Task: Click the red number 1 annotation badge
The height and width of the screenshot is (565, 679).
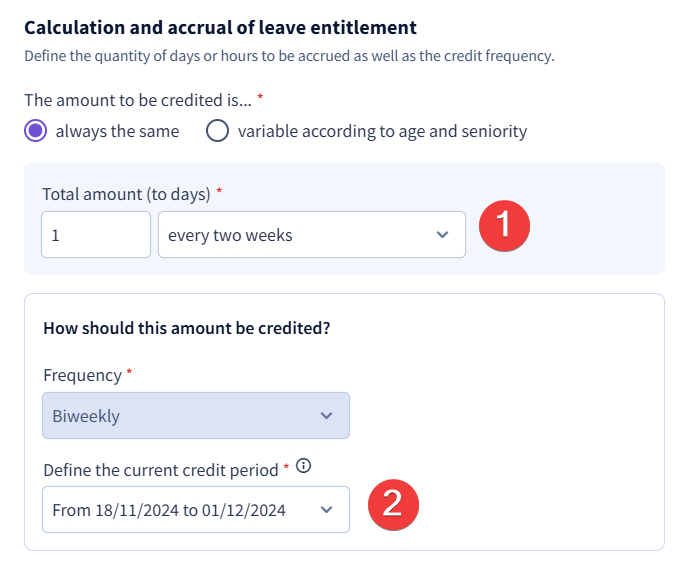Action: pos(504,226)
